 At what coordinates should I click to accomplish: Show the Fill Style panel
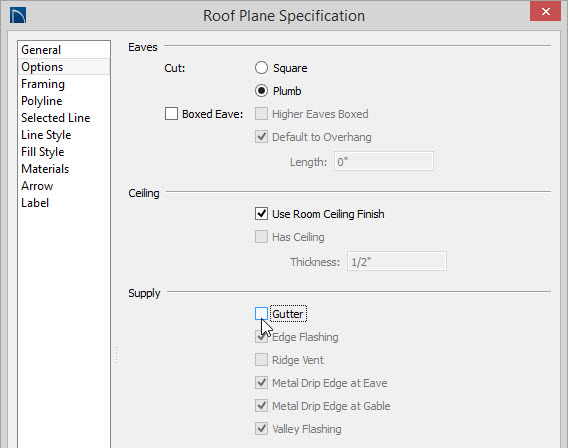(42, 152)
